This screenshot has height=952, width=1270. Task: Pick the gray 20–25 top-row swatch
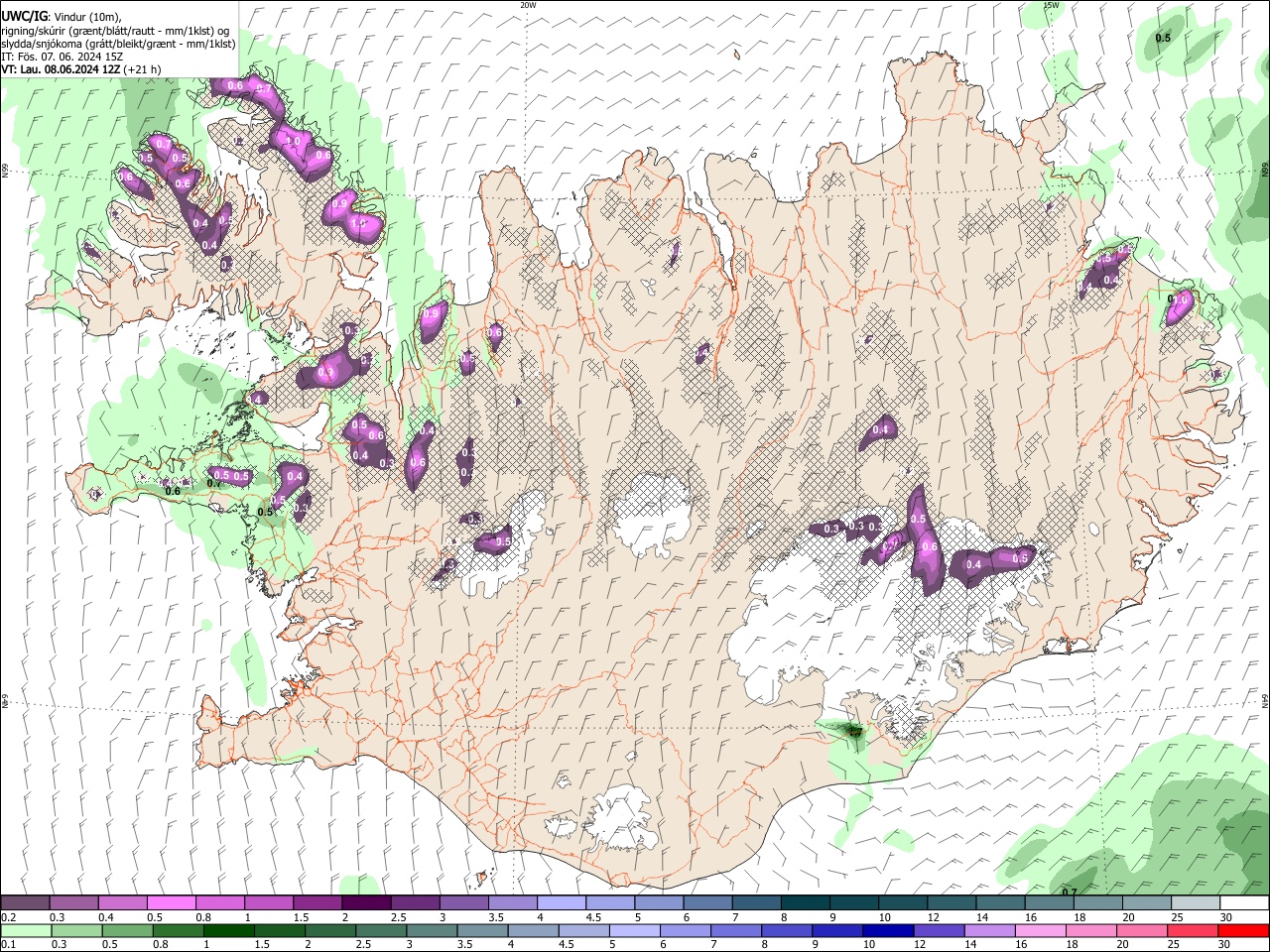point(1146,903)
